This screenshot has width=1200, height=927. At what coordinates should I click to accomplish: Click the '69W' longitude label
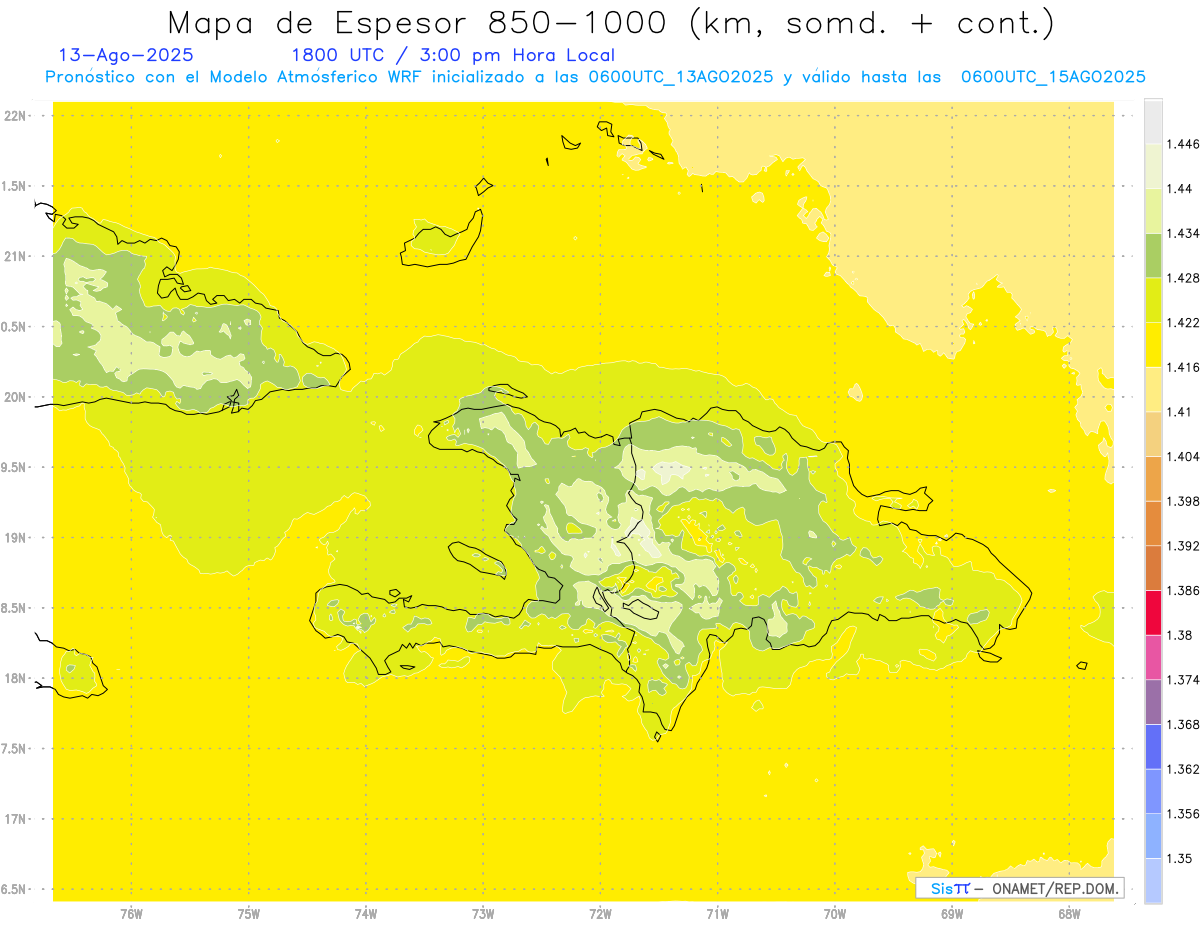[x=952, y=914]
